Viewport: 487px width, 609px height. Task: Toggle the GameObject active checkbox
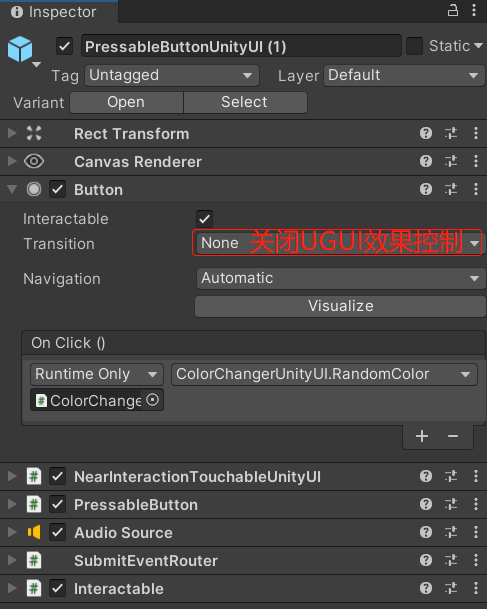coord(64,47)
